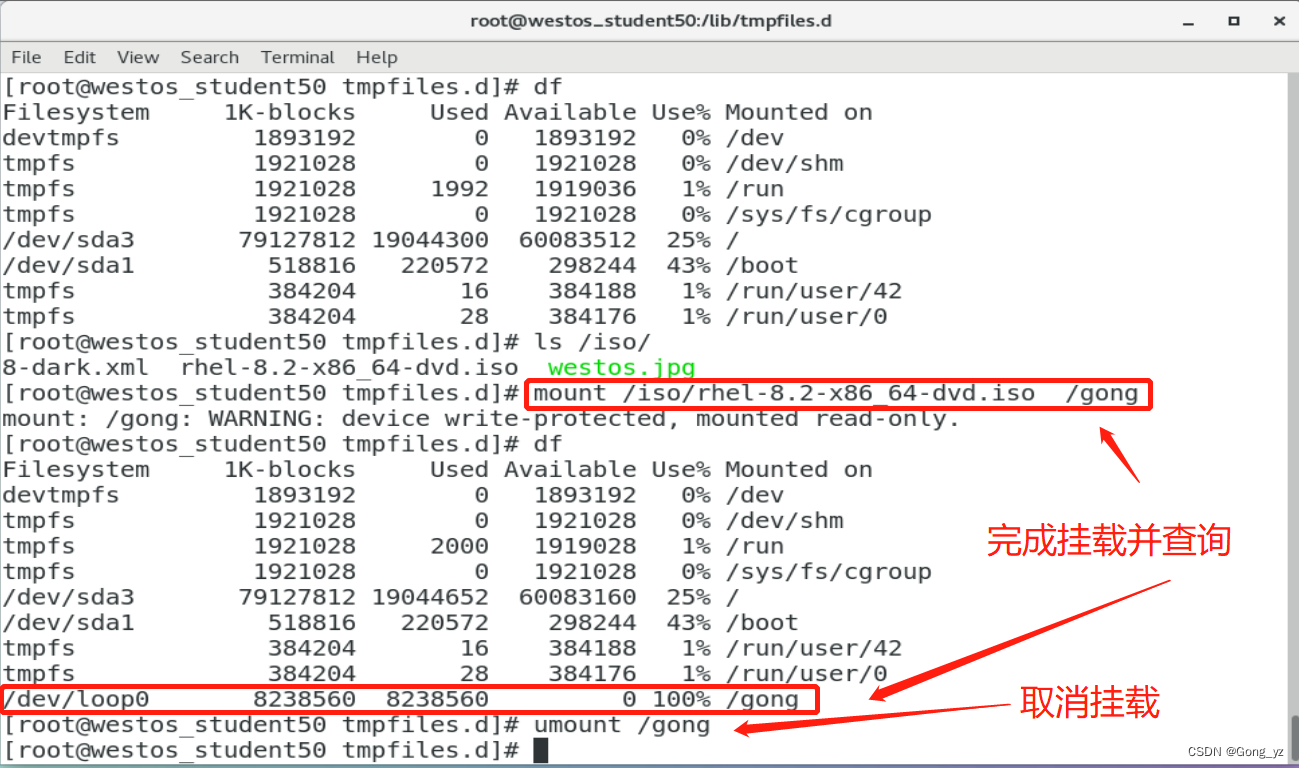Image resolution: width=1299 pixels, height=768 pixels.
Task: Click the /boot mount point text
Action: [761, 265]
